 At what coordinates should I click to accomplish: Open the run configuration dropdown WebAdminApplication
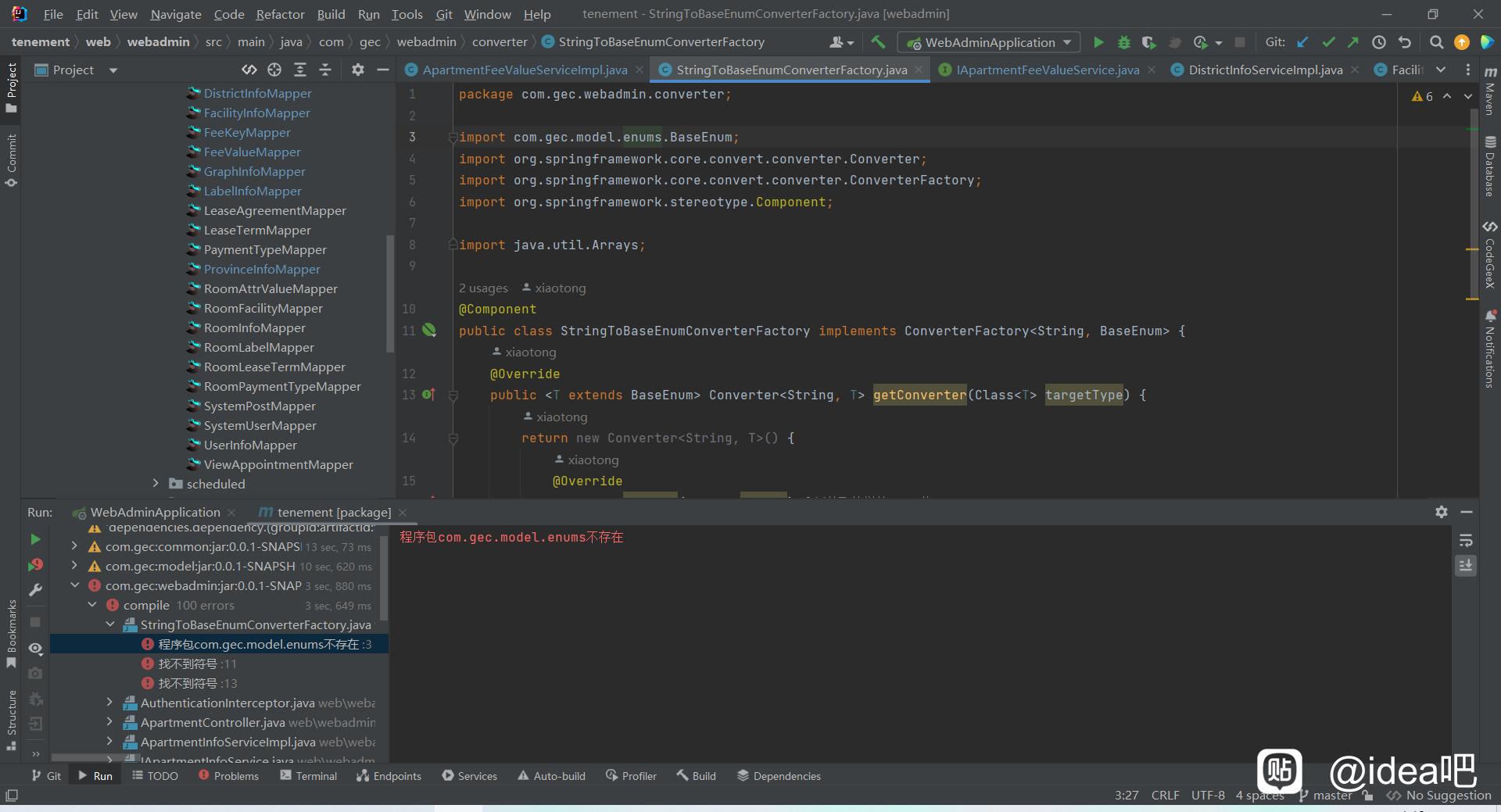(989, 42)
